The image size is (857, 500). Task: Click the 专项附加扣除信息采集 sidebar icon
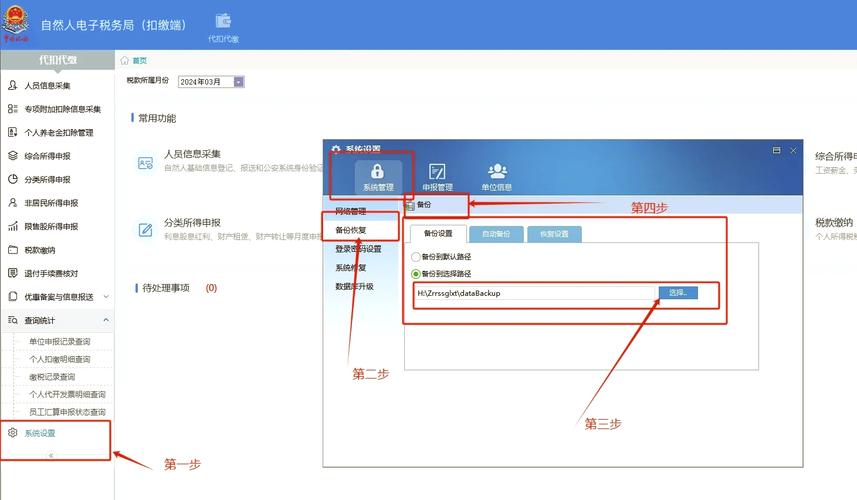pos(13,109)
